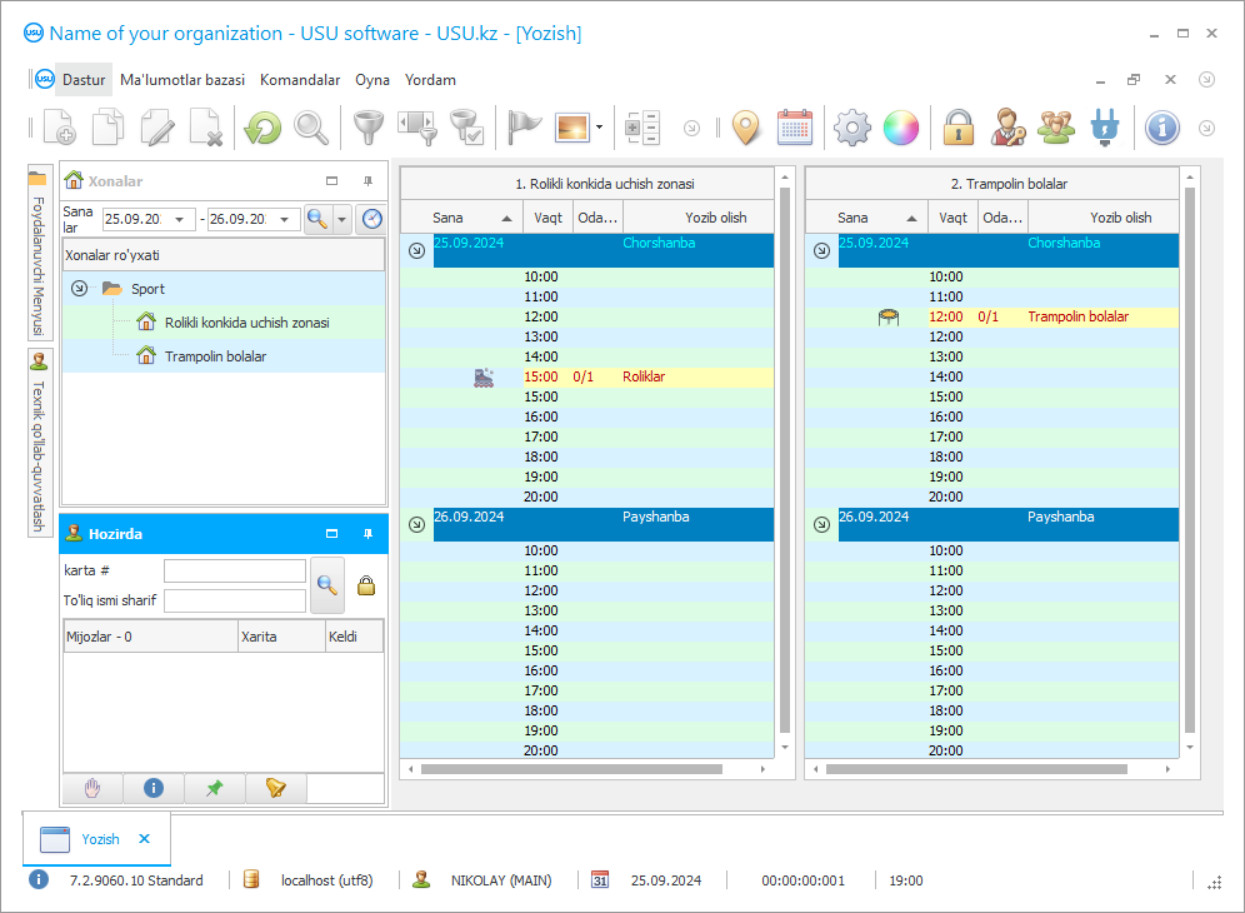
Task: Maximize the Xonalar panel
Action: click(x=332, y=181)
